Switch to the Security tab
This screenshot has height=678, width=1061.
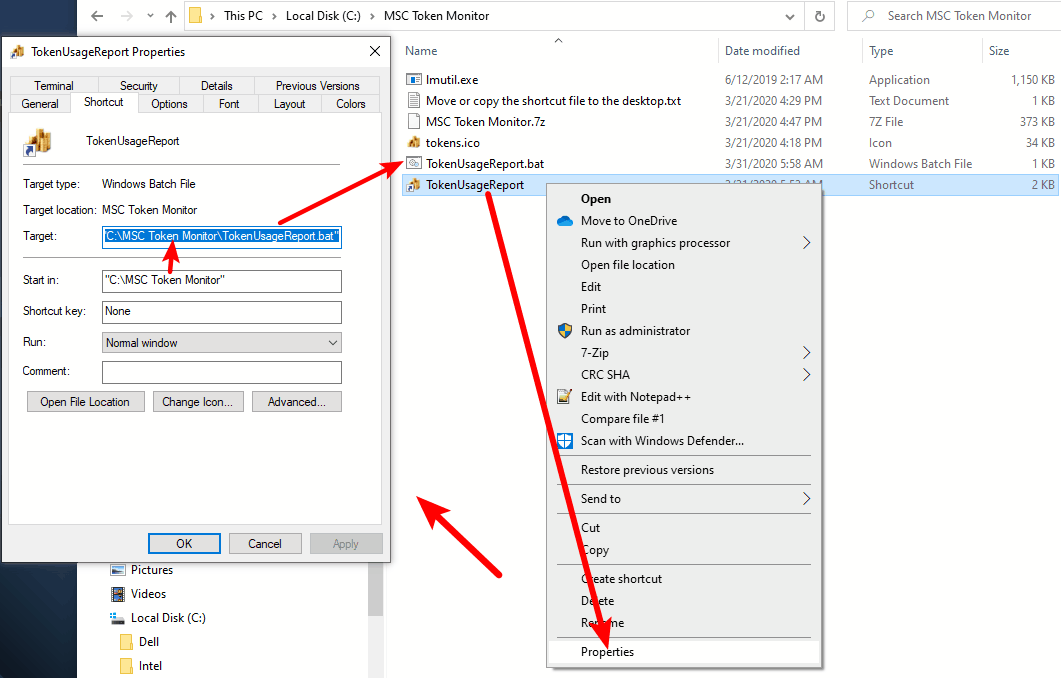point(139,86)
